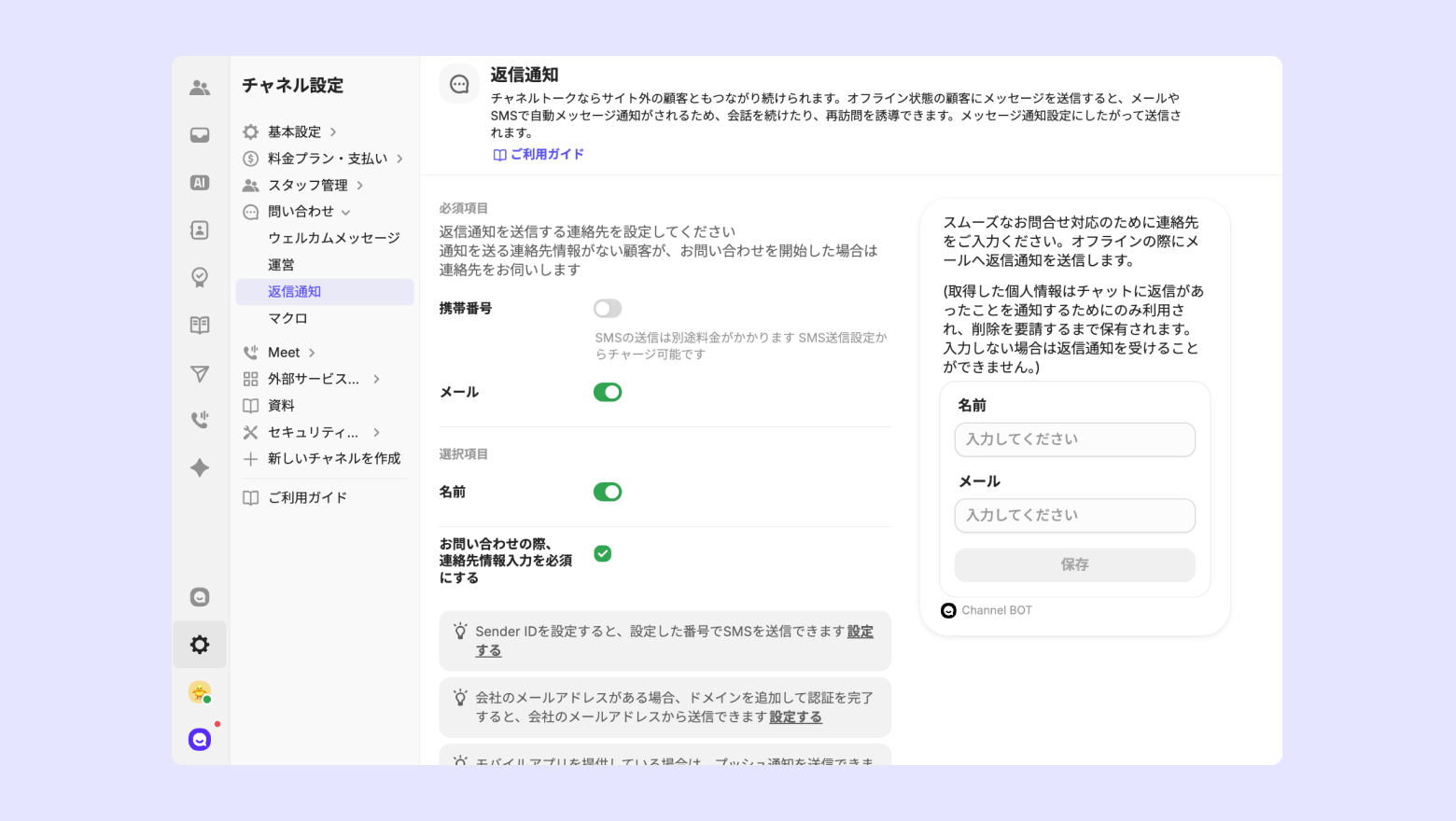Select ウェルカムメッセージ in the menu
The image size is (1456, 821).
(333, 238)
